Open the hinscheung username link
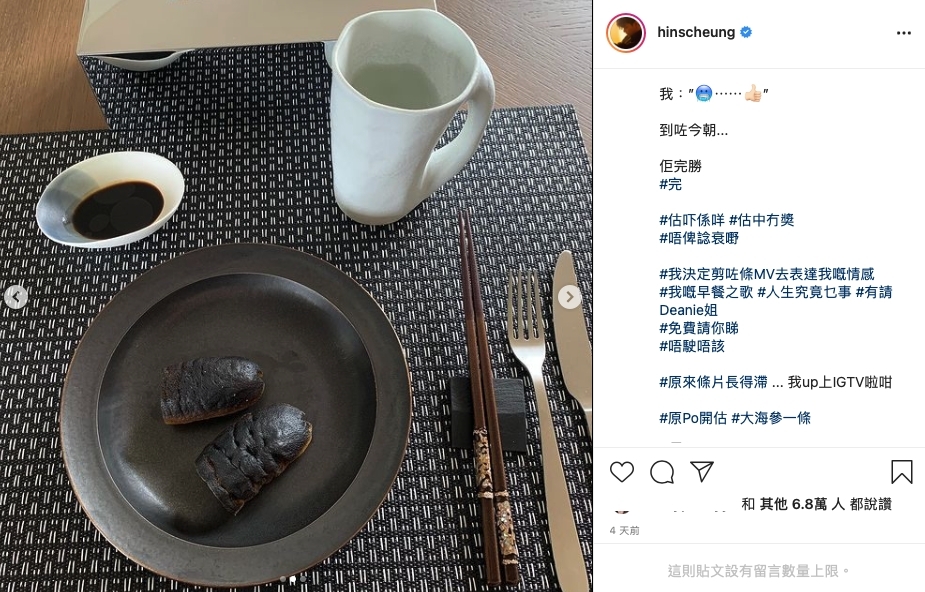 tap(696, 32)
